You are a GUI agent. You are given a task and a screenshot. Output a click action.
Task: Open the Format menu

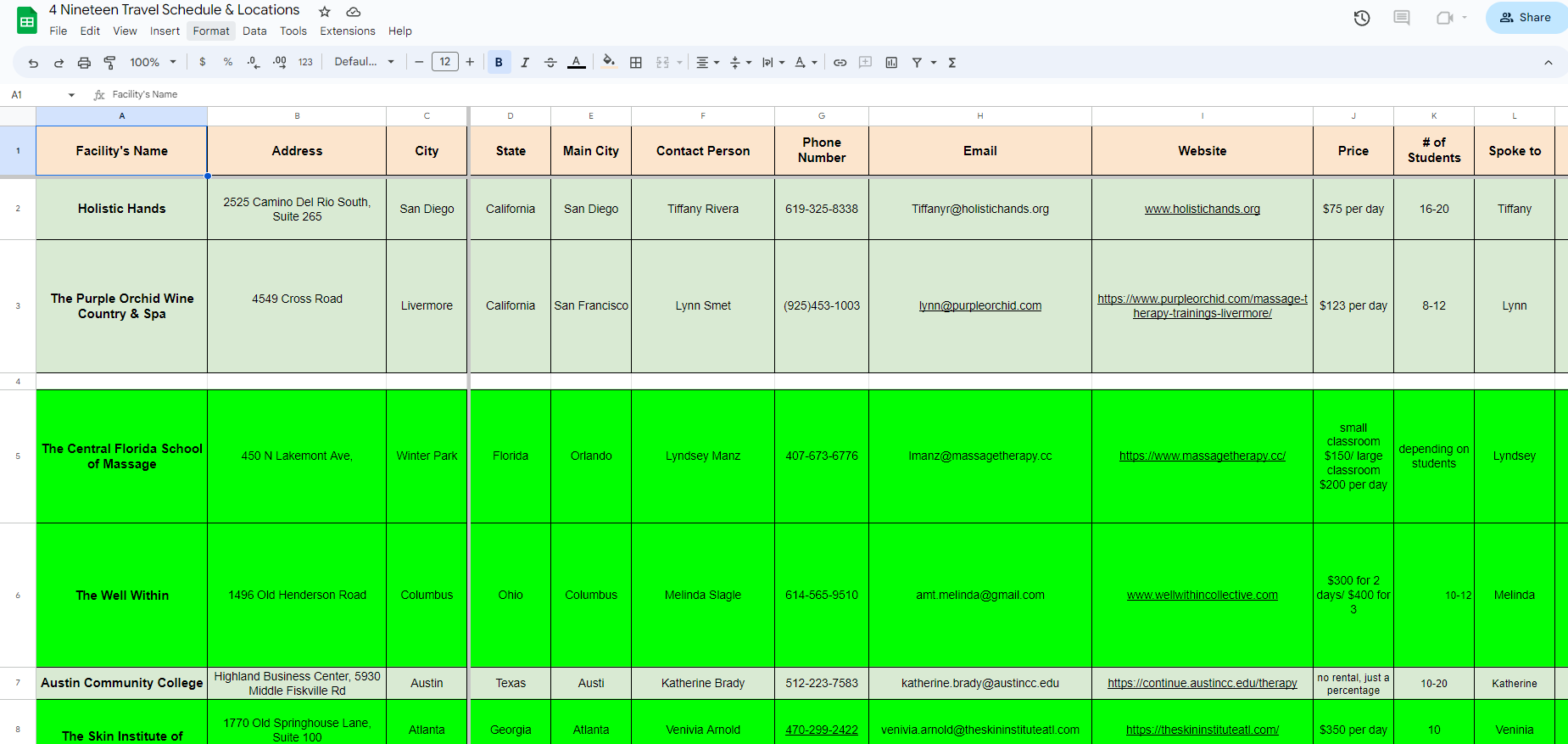click(x=211, y=31)
